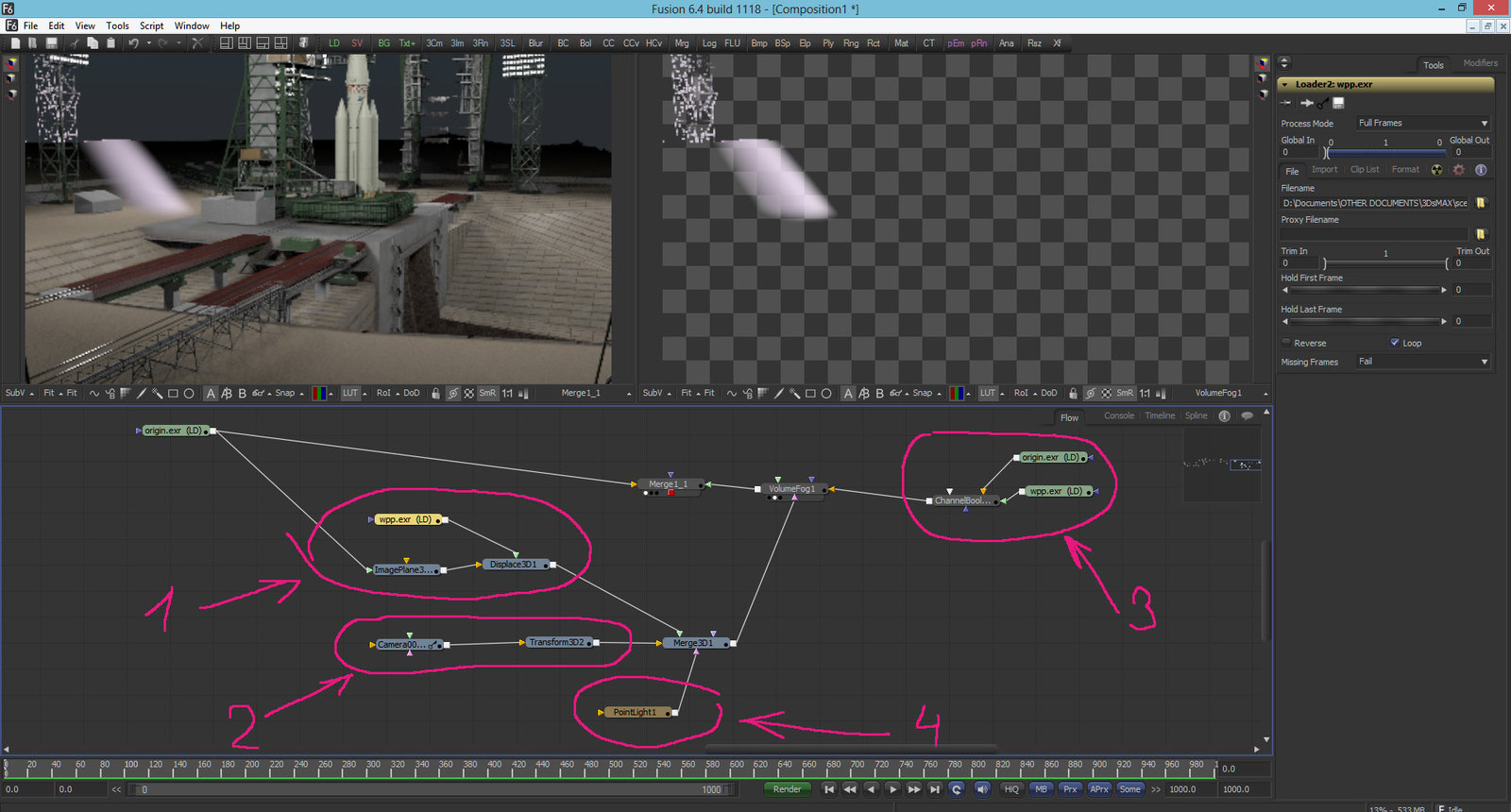Screen dimensions: 1511x812
Task: Switch to the Console tab
Action: [x=1119, y=415]
